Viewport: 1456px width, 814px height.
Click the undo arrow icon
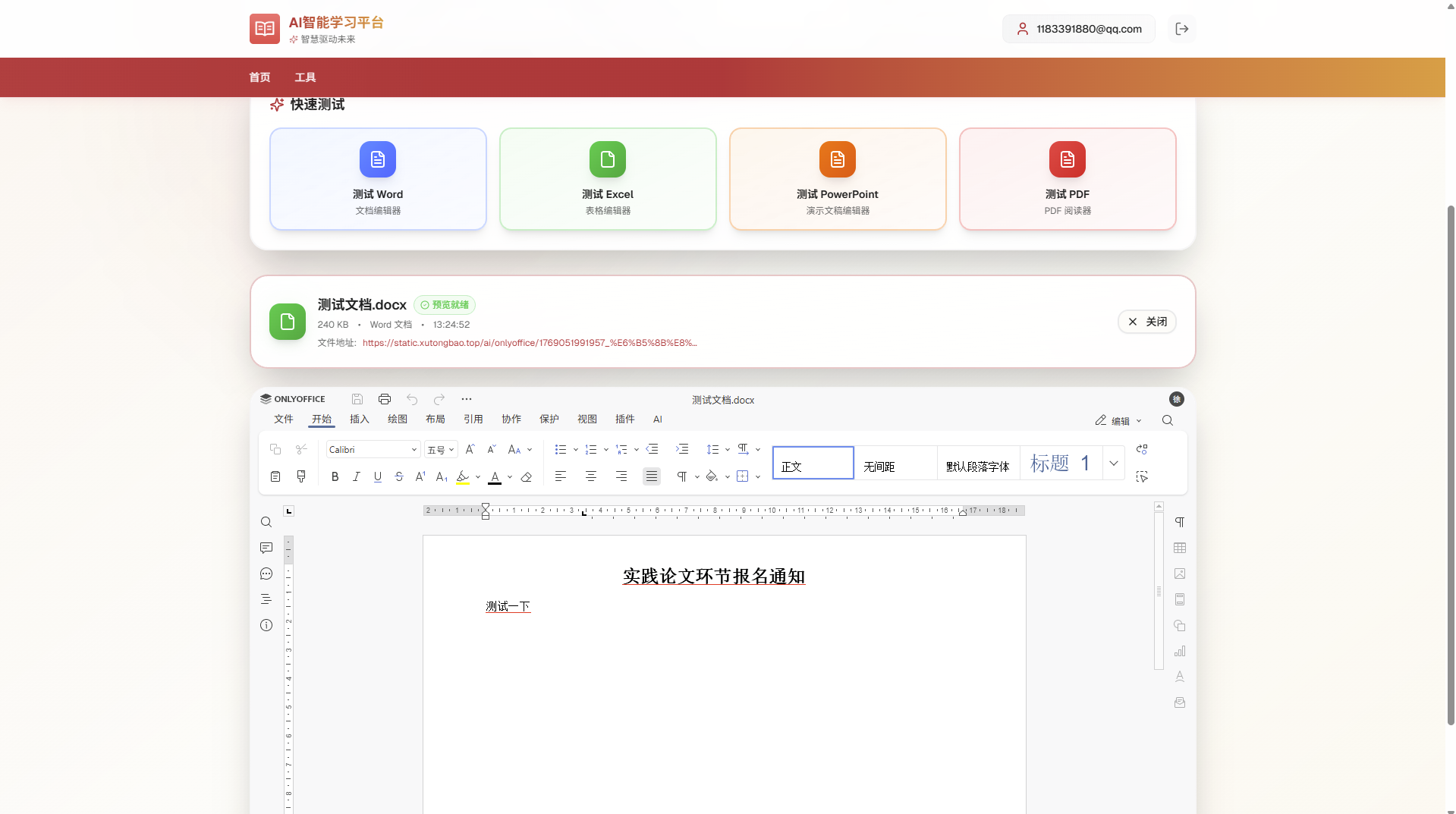click(x=412, y=399)
